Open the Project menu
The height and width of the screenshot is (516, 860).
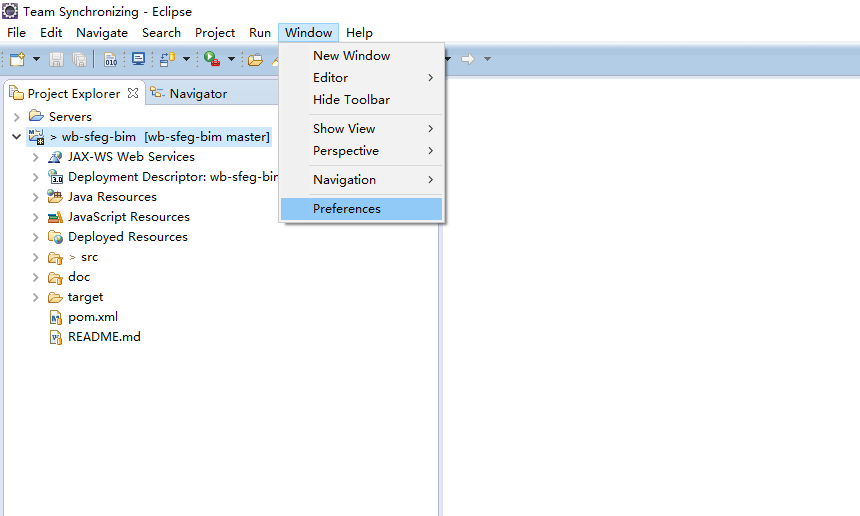pyautogui.click(x=215, y=33)
